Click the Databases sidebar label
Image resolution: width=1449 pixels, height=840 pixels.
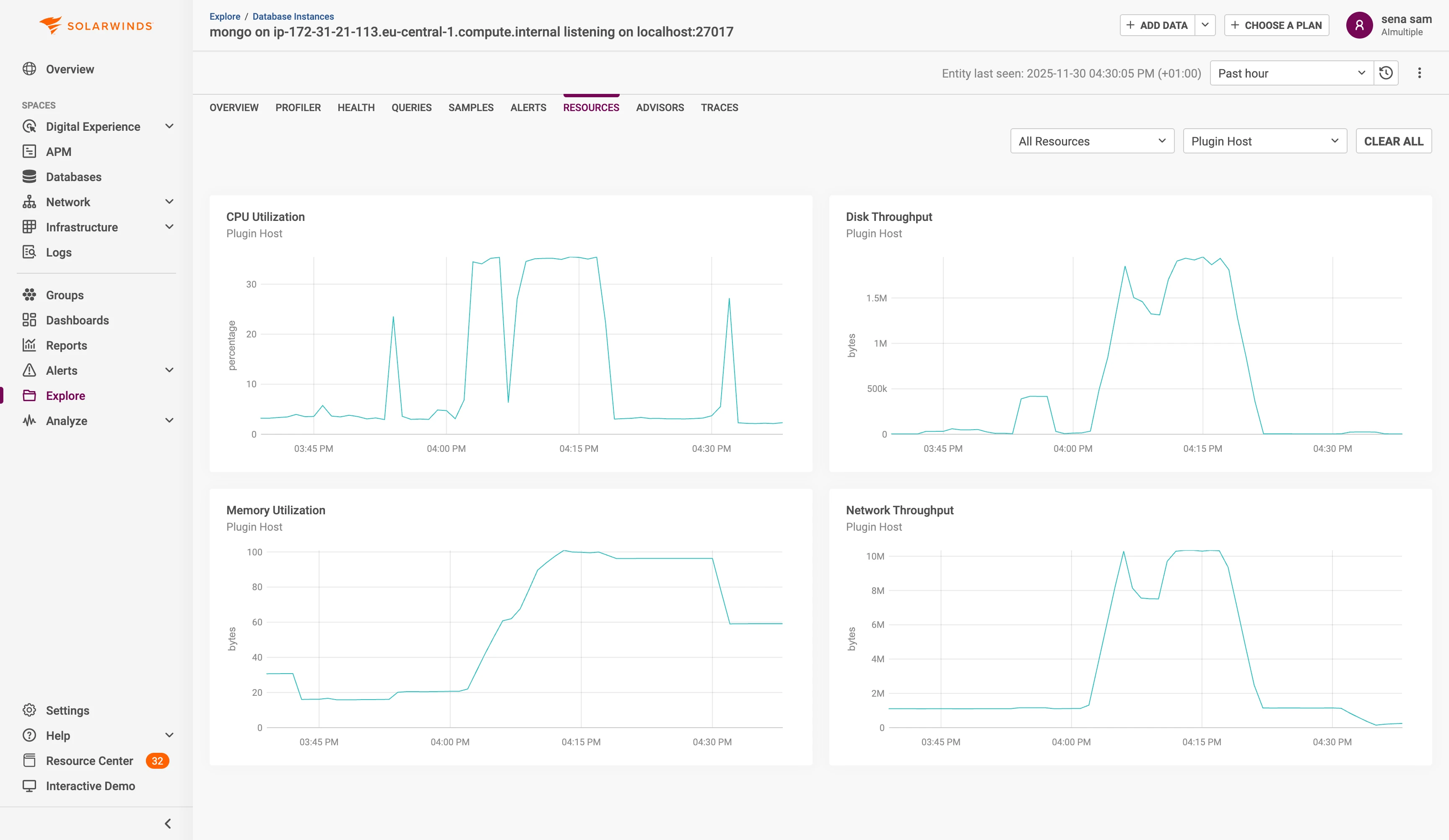click(74, 176)
